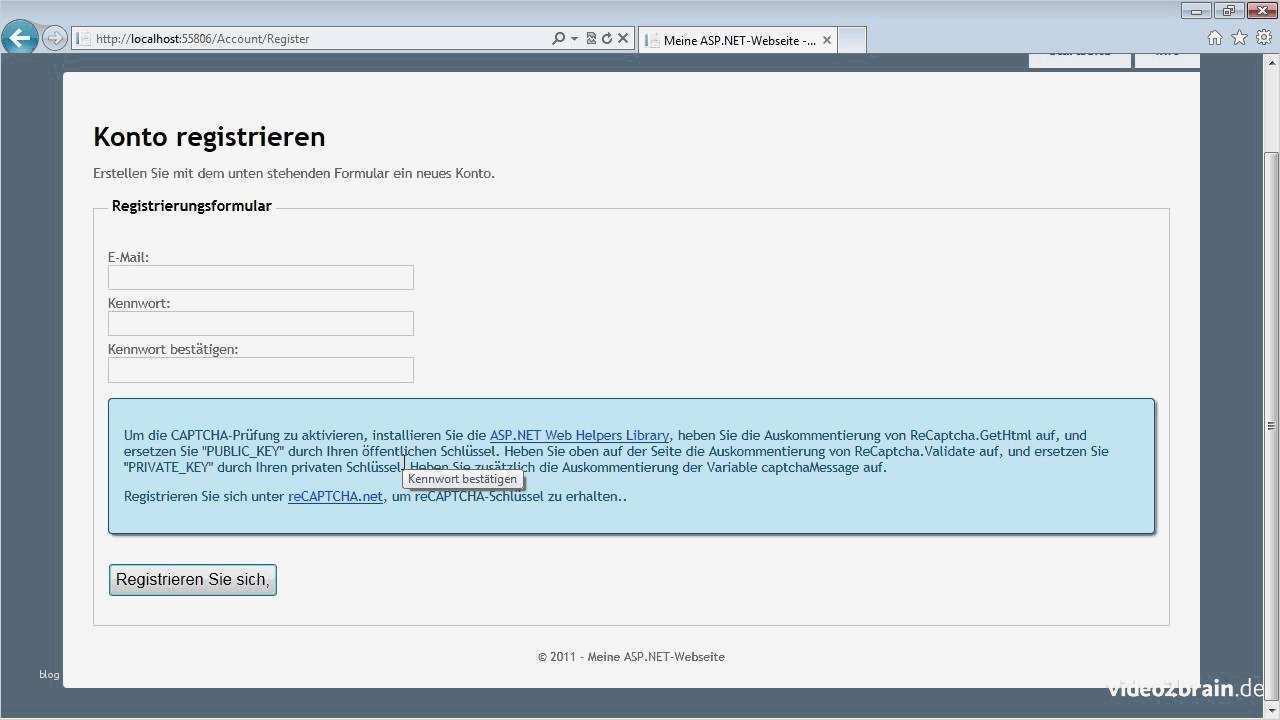Close the Meine ASP.NET-Webseite tab
The height and width of the screenshot is (720, 1280).
coord(827,40)
